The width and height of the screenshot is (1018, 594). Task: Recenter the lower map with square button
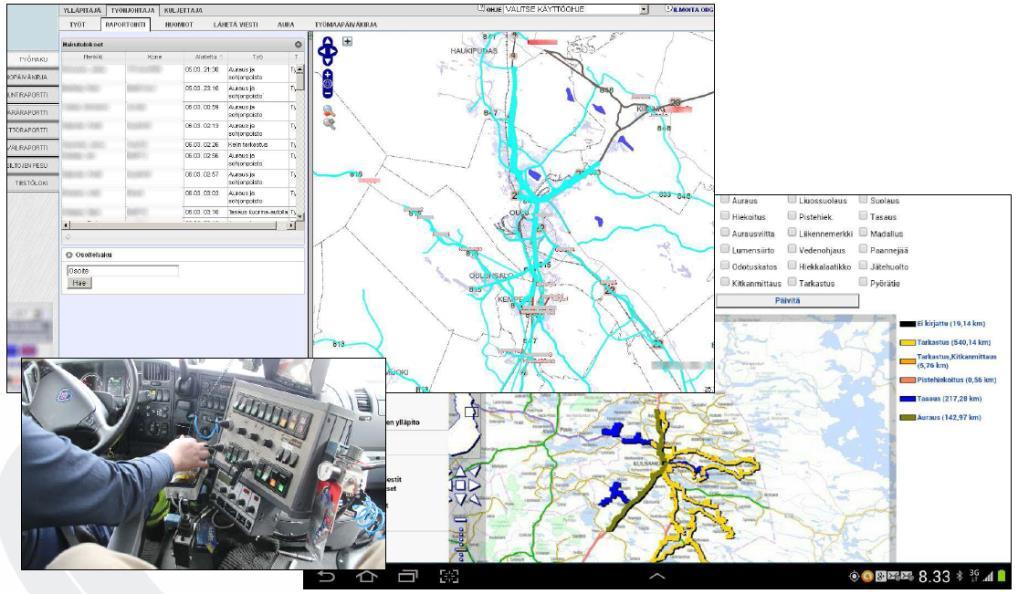pyautogui.click(x=460, y=485)
